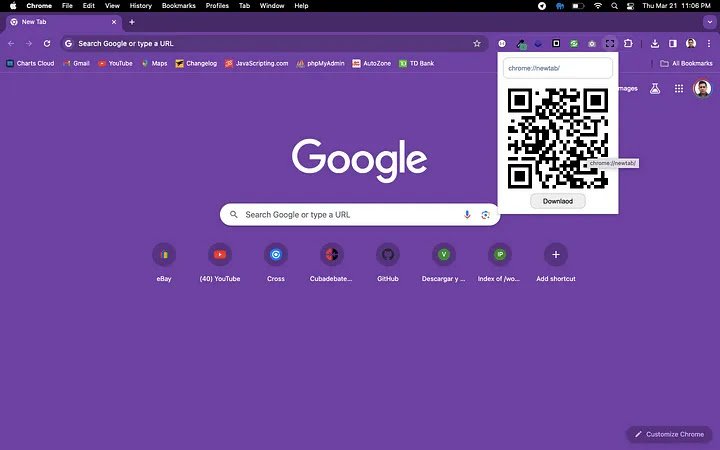Viewport: 720px width, 450px height.
Task: Open the Cubadebate shortcut
Action: [332, 263]
